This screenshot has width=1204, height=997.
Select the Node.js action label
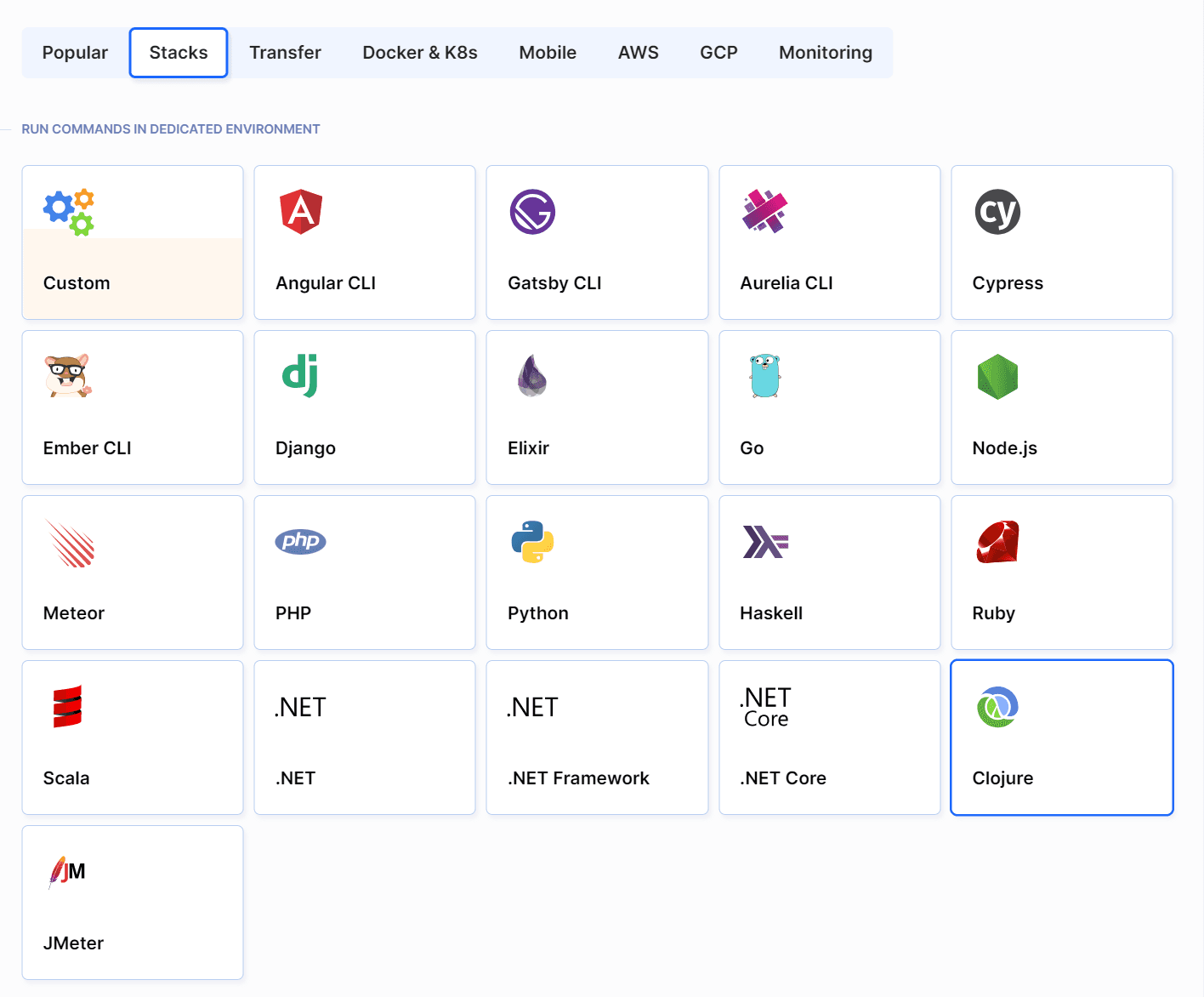[1004, 448]
